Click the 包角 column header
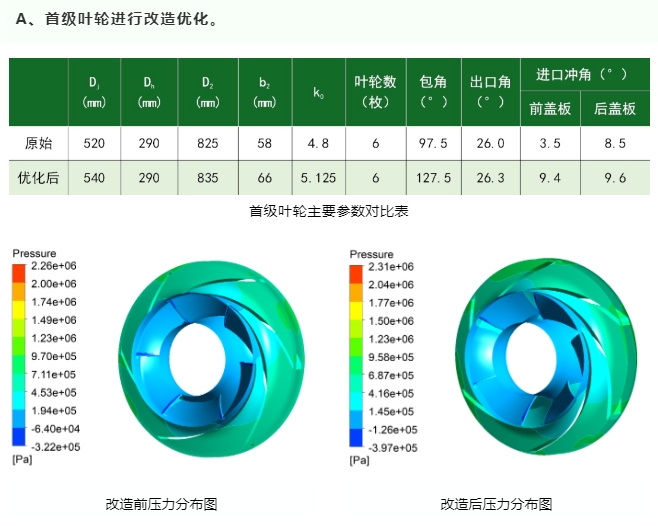The height and width of the screenshot is (526, 658). [x=432, y=92]
